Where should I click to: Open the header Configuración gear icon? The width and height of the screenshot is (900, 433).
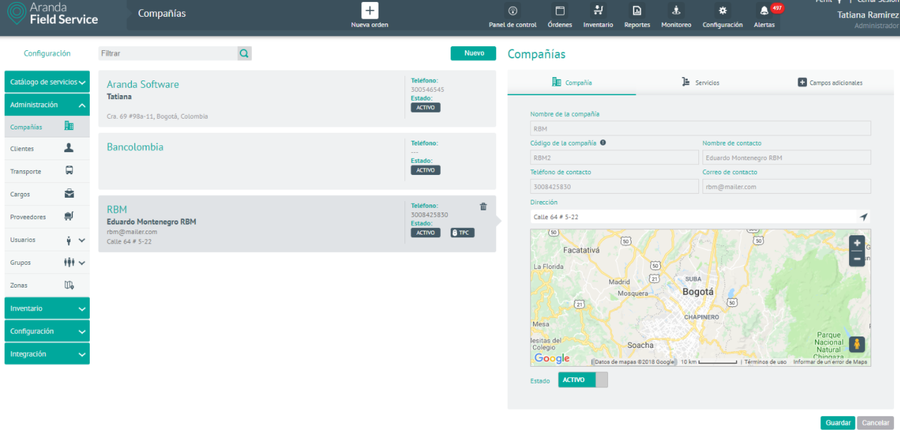pos(722,11)
